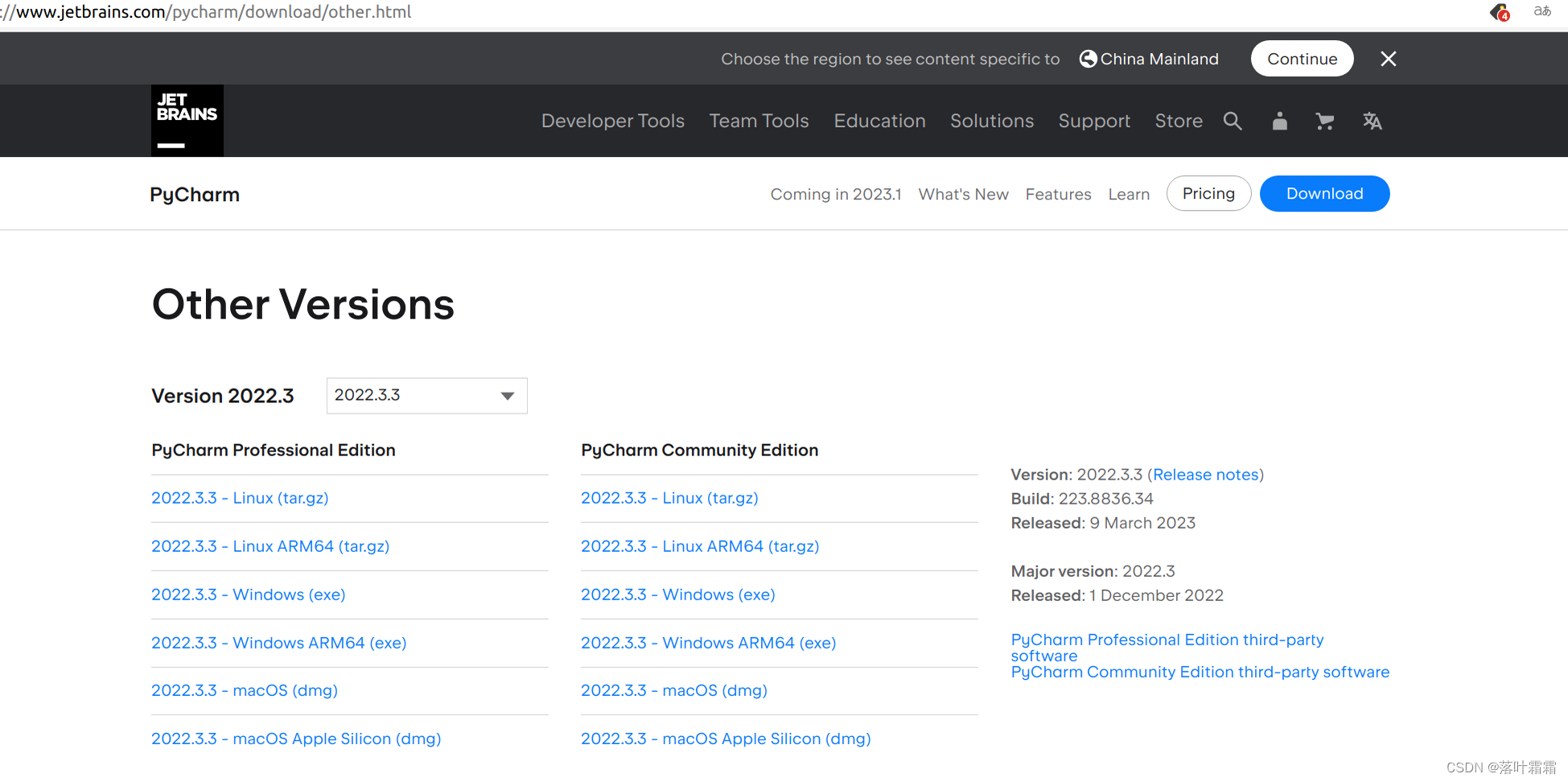The width and height of the screenshot is (1568, 782).
Task: Click the browser address bar URL
Action: 207,12
